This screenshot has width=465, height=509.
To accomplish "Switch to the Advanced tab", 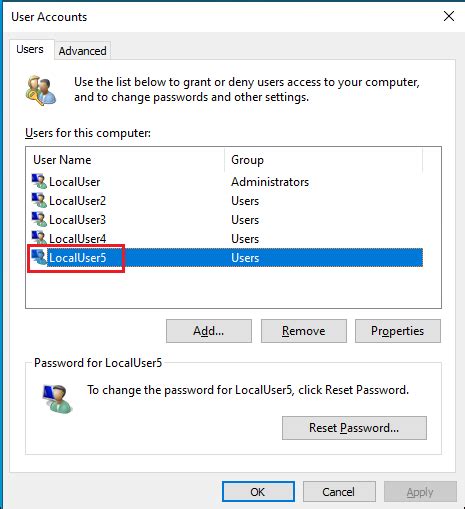I will point(82,51).
